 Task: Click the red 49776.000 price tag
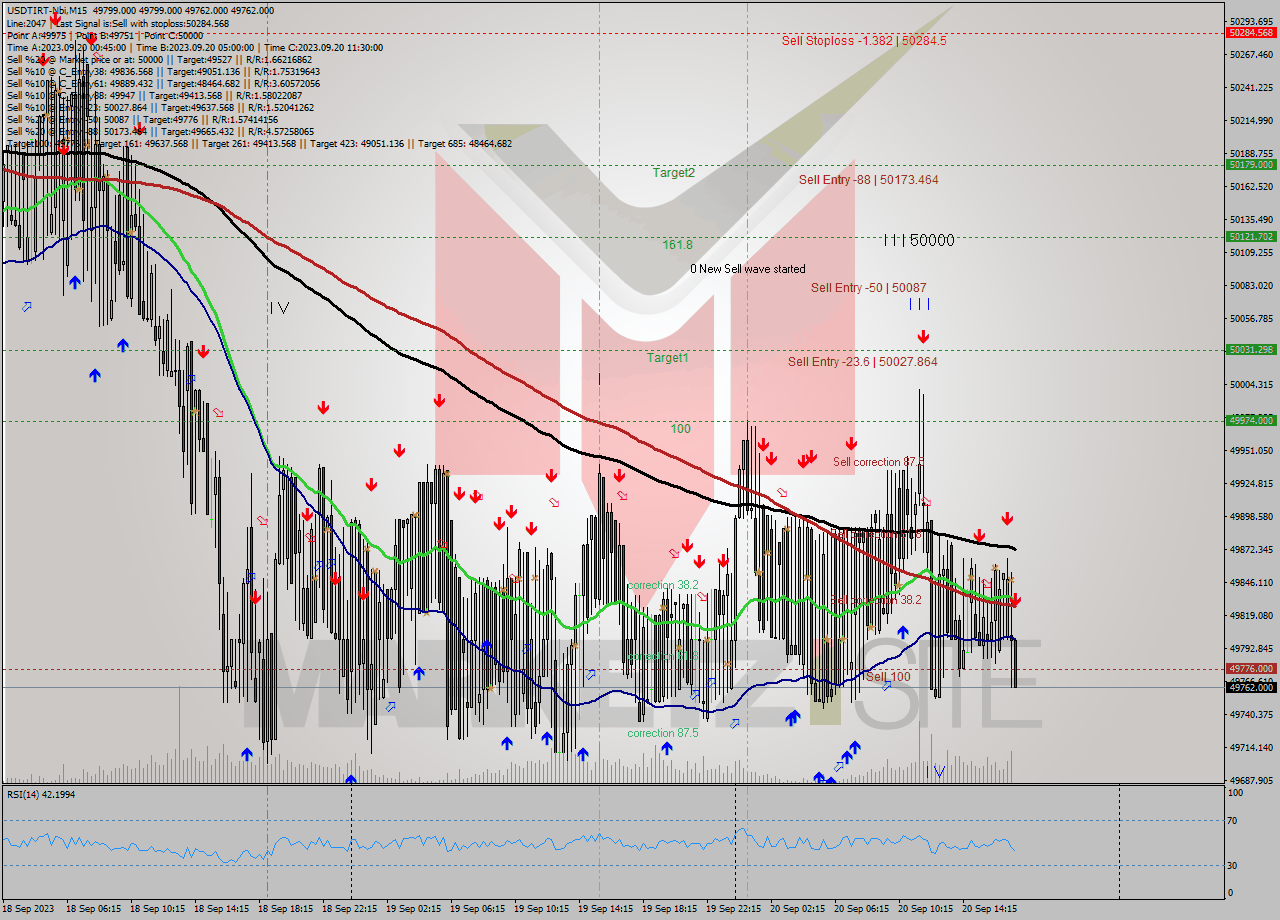[1250, 669]
